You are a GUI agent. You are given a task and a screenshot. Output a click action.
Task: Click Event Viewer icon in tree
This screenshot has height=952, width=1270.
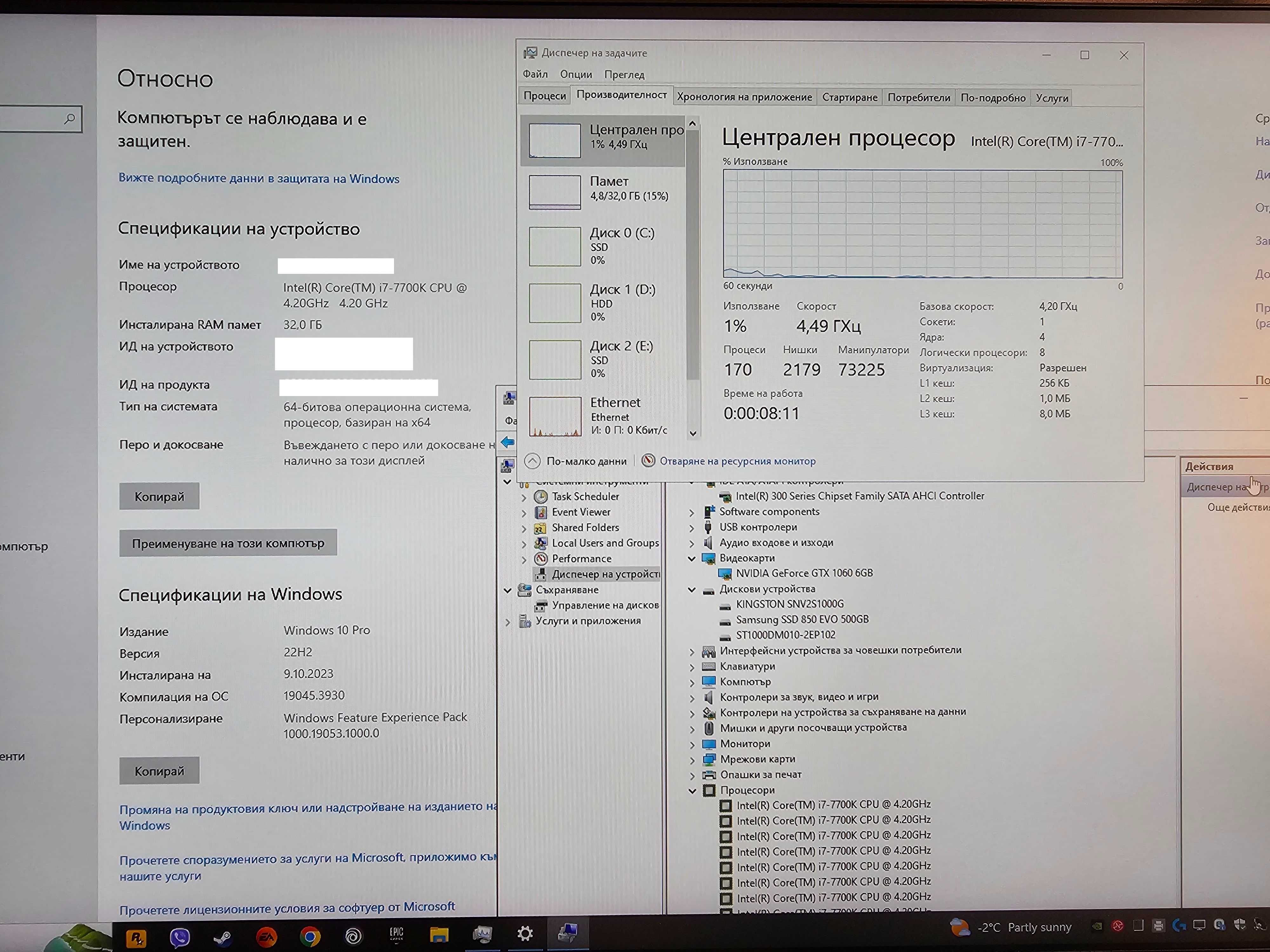[540, 512]
